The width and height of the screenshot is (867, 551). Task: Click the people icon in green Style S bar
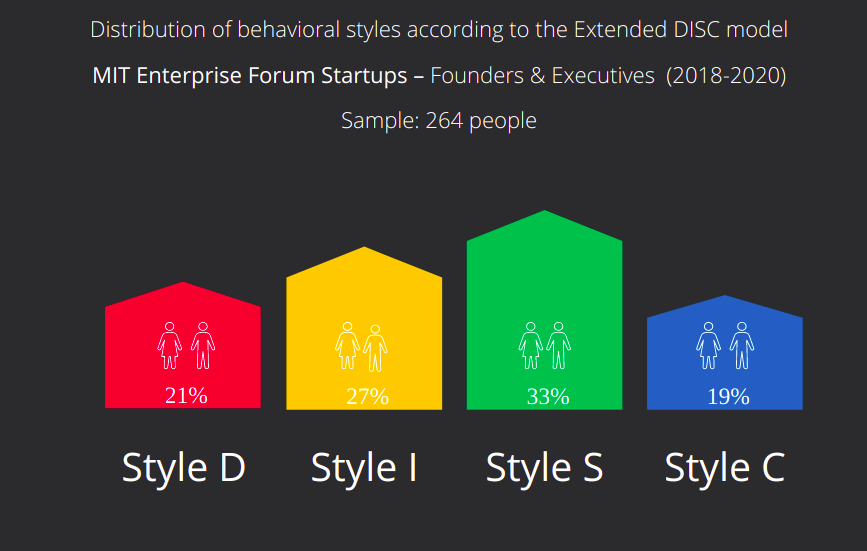(x=545, y=345)
